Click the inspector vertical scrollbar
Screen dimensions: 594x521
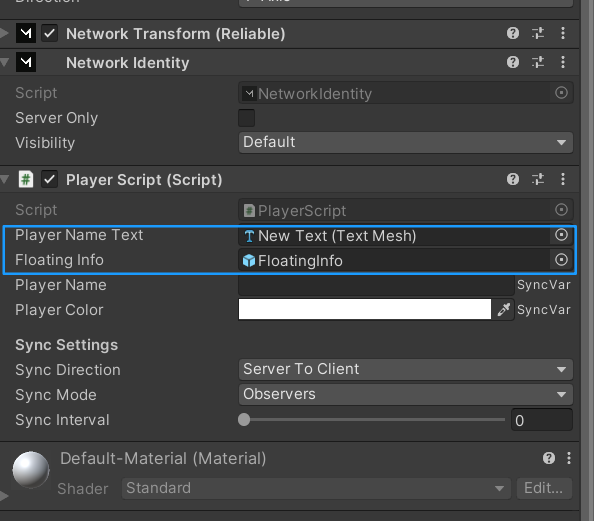pyautogui.click(x=587, y=260)
